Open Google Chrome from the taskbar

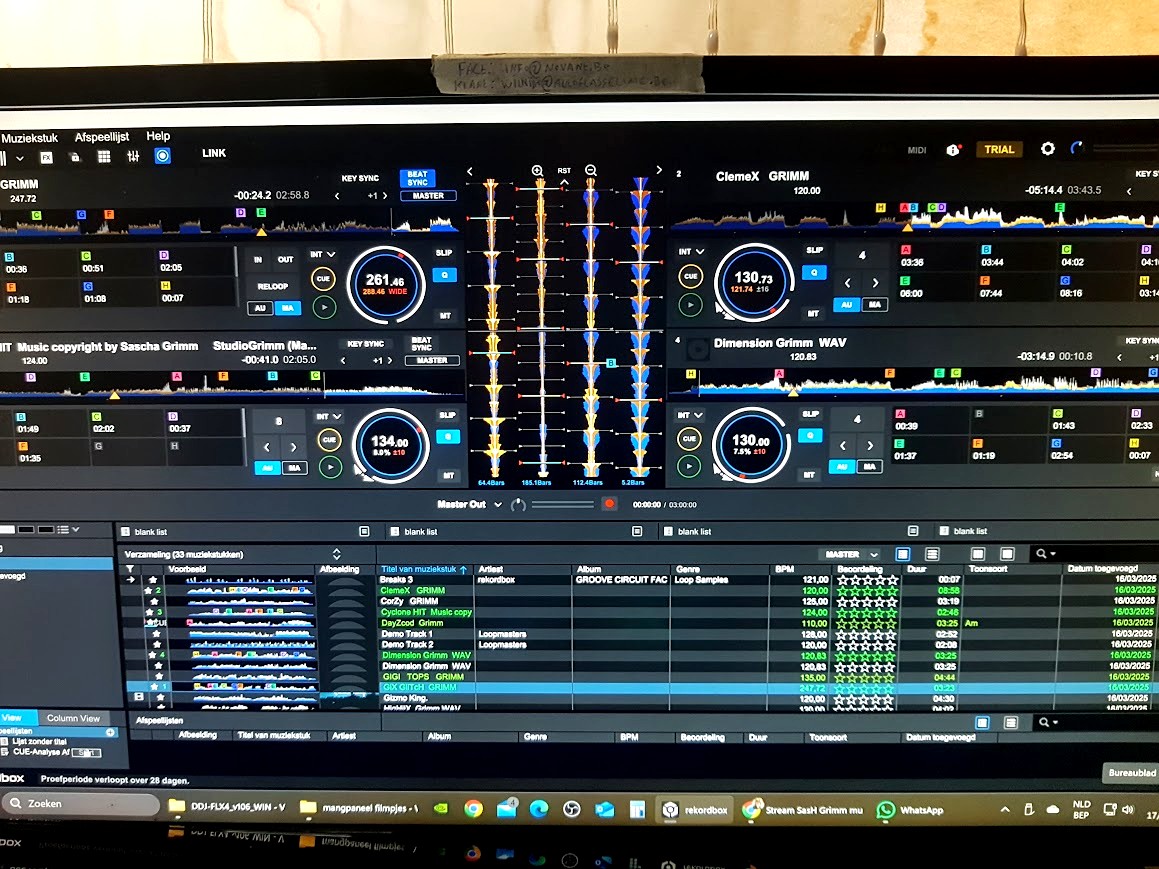tap(473, 809)
